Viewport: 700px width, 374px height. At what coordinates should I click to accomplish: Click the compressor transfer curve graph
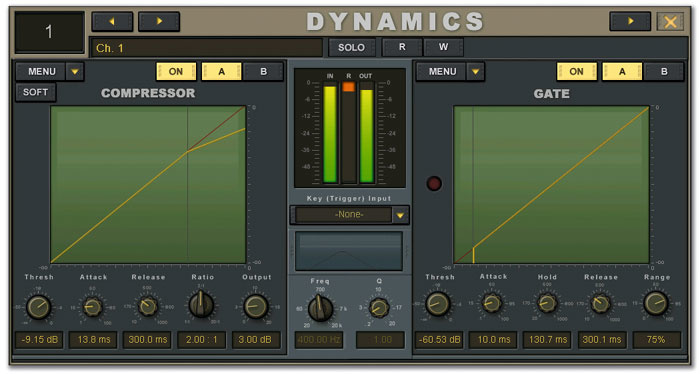click(x=148, y=184)
